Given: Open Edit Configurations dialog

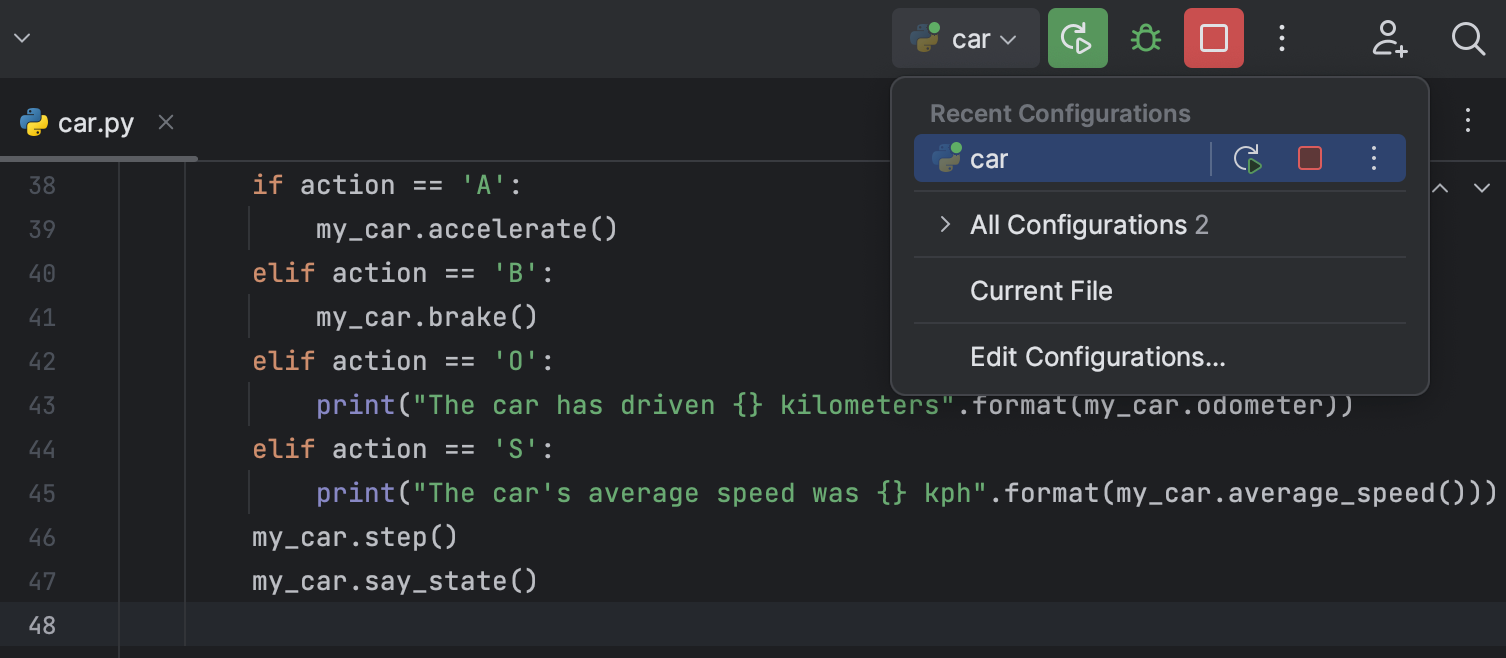Looking at the screenshot, I should coord(1097,356).
